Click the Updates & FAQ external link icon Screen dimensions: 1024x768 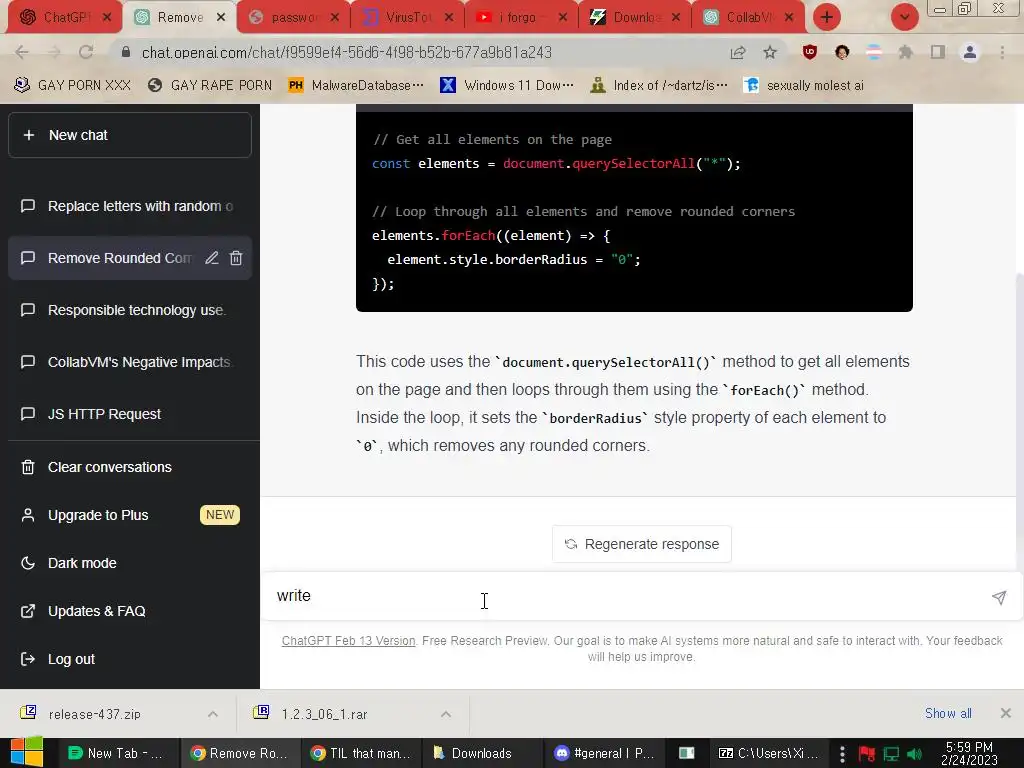coord(28,611)
